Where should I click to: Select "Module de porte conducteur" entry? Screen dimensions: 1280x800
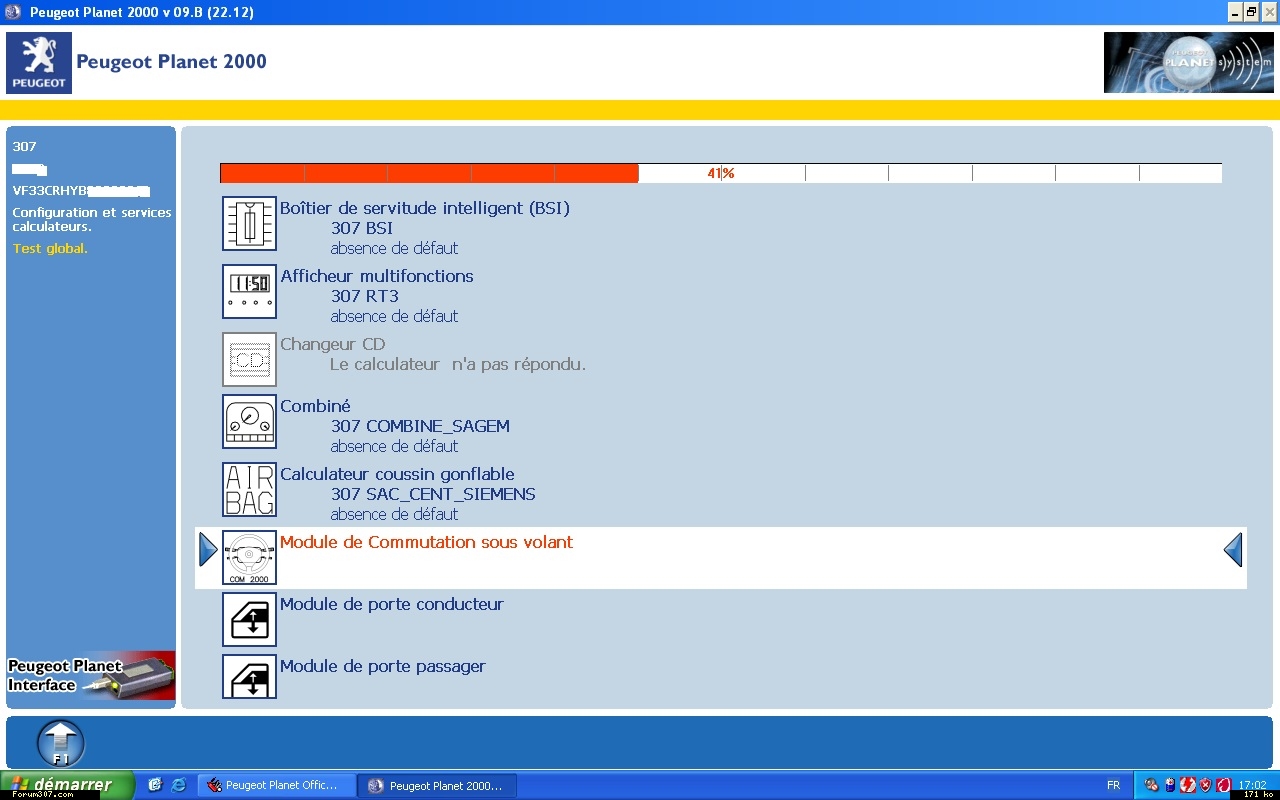point(391,604)
